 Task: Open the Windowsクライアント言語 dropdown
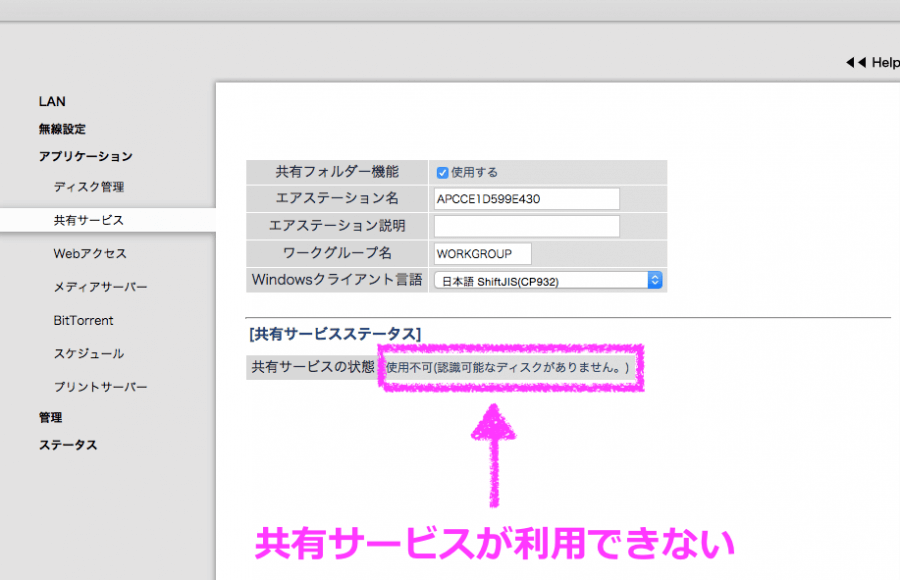click(x=547, y=281)
